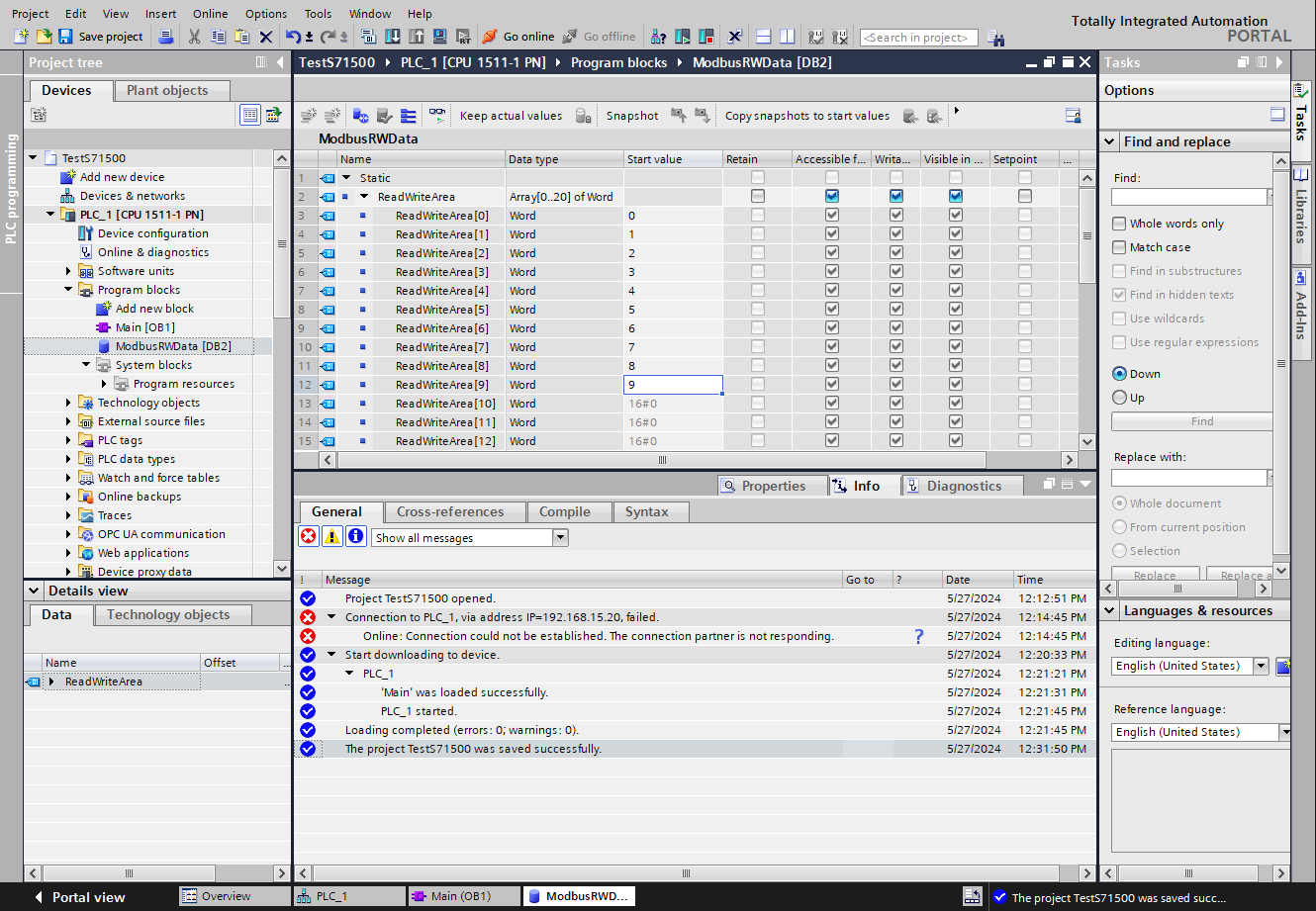Open the Diagnostics tab
This screenshot has width=1316, height=911.
tap(964, 486)
